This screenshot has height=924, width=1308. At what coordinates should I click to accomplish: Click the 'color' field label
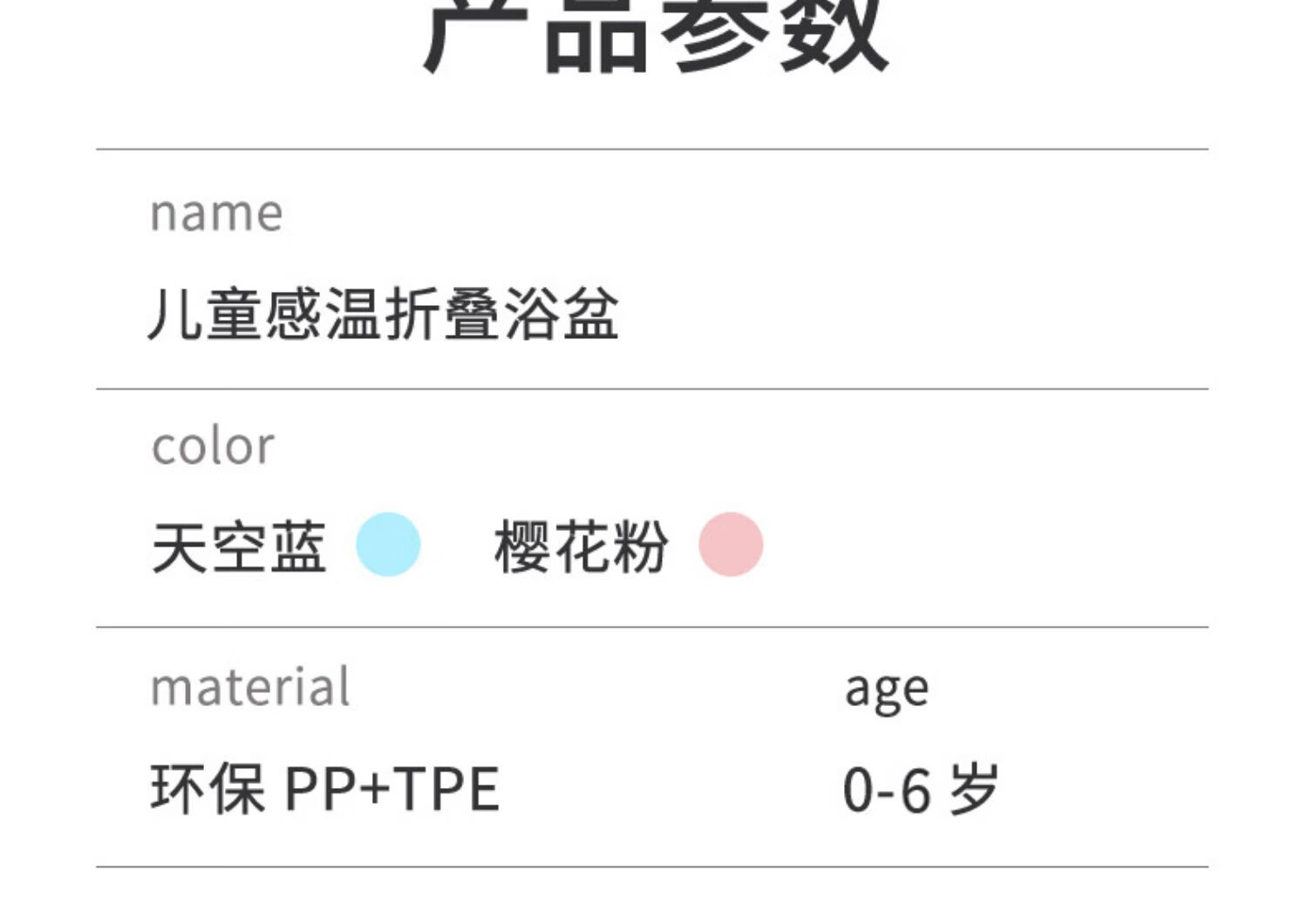[214, 446]
